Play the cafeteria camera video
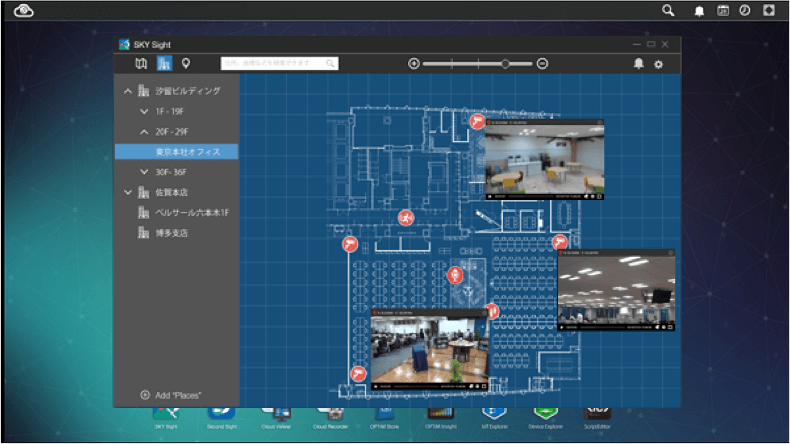The height and width of the screenshot is (444, 790). pyautogui.click(x=489, y=197)
